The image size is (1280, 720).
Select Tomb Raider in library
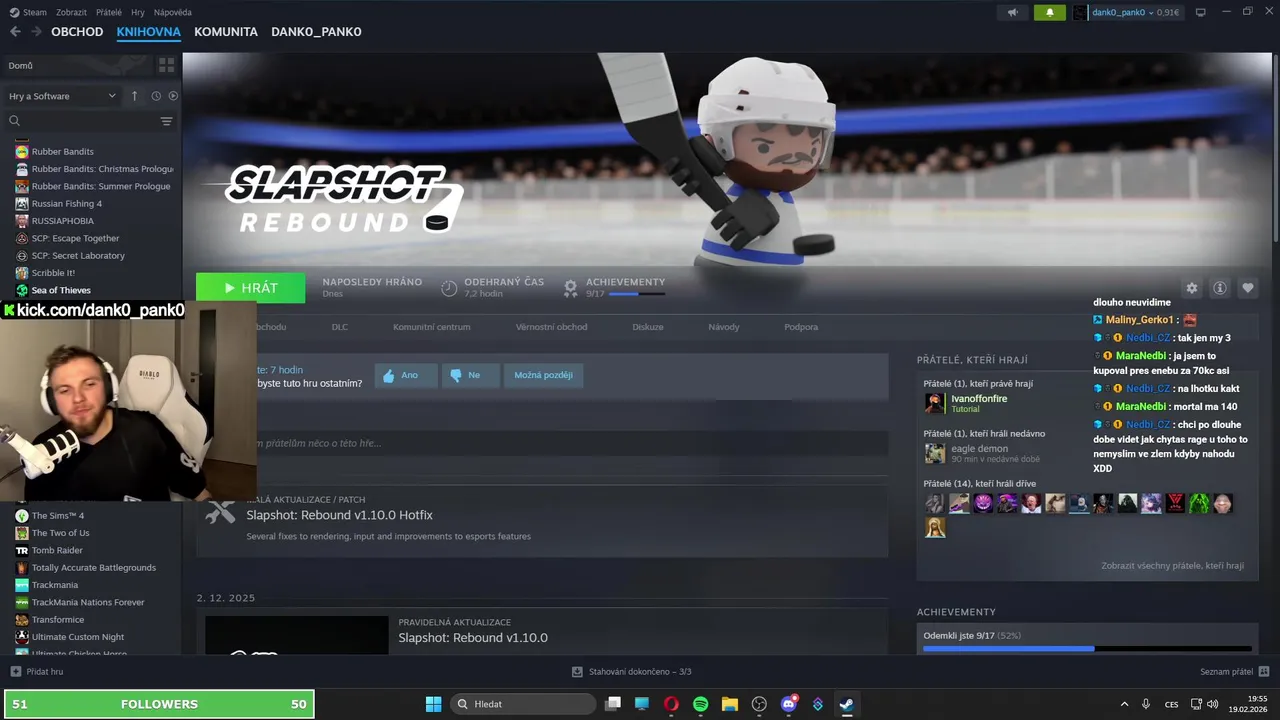[x=57, y=551]
